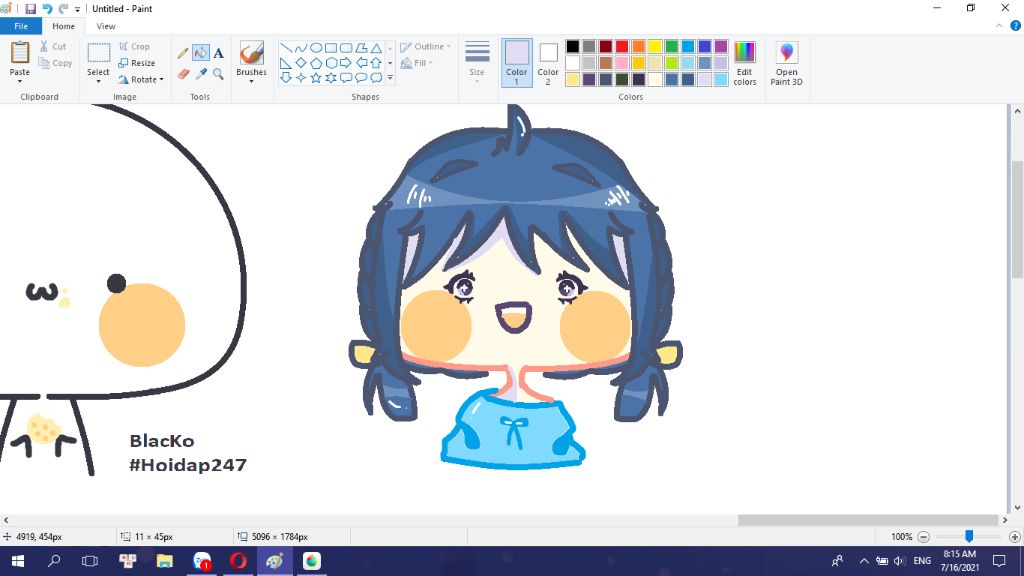
Task: Open the Select dropdown arrow
Action: point(99,81)
